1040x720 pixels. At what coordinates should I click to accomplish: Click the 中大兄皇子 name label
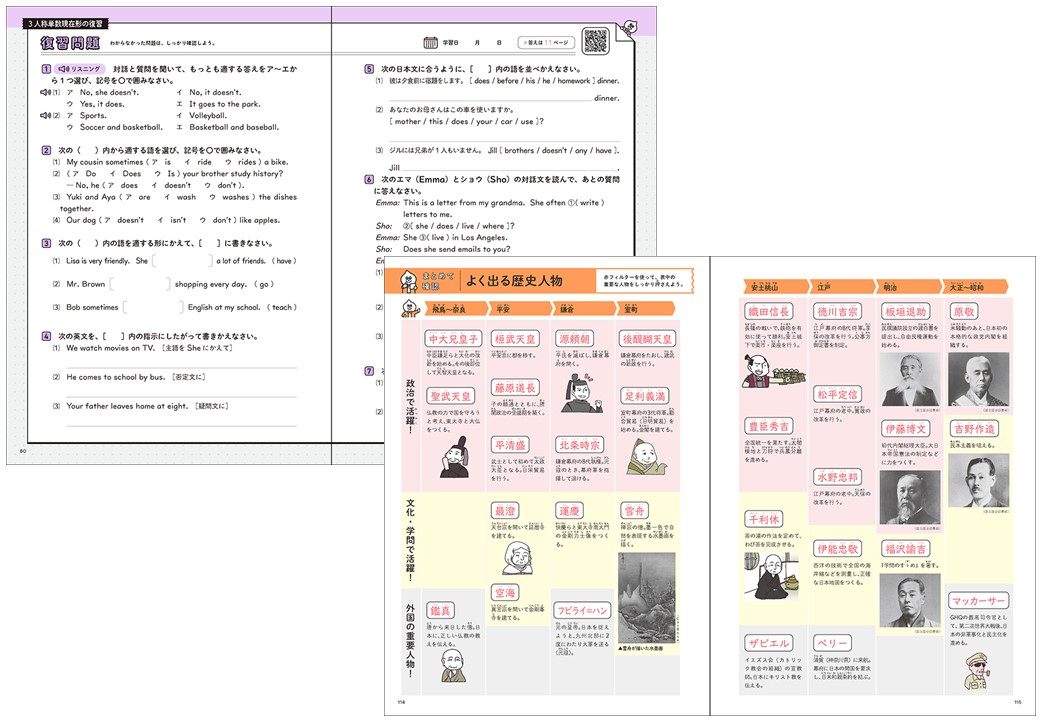453,339
